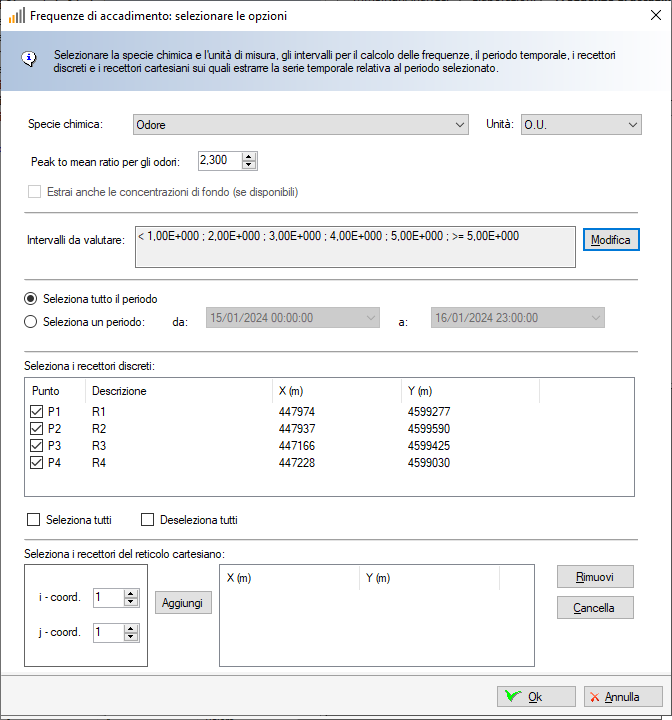Screen dimensions: 672x720
Task: Uncheck receptor P3 checkbox
Action: [x=37, y=445]
